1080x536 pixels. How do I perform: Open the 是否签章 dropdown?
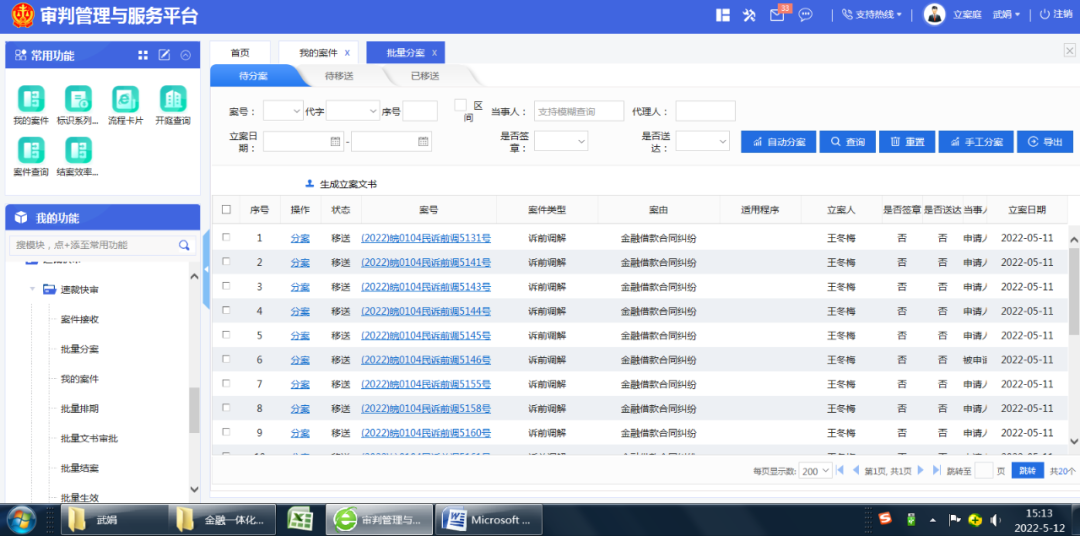tap(561, 141)
